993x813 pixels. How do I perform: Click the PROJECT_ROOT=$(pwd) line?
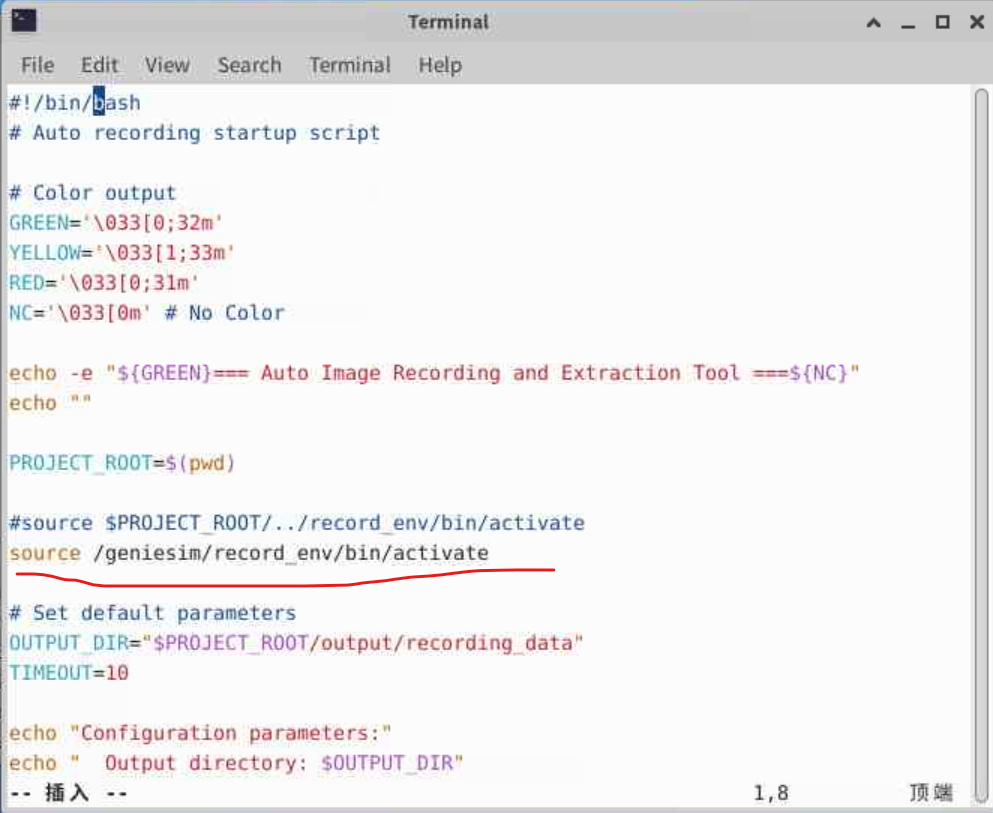(x=122, y=463)
